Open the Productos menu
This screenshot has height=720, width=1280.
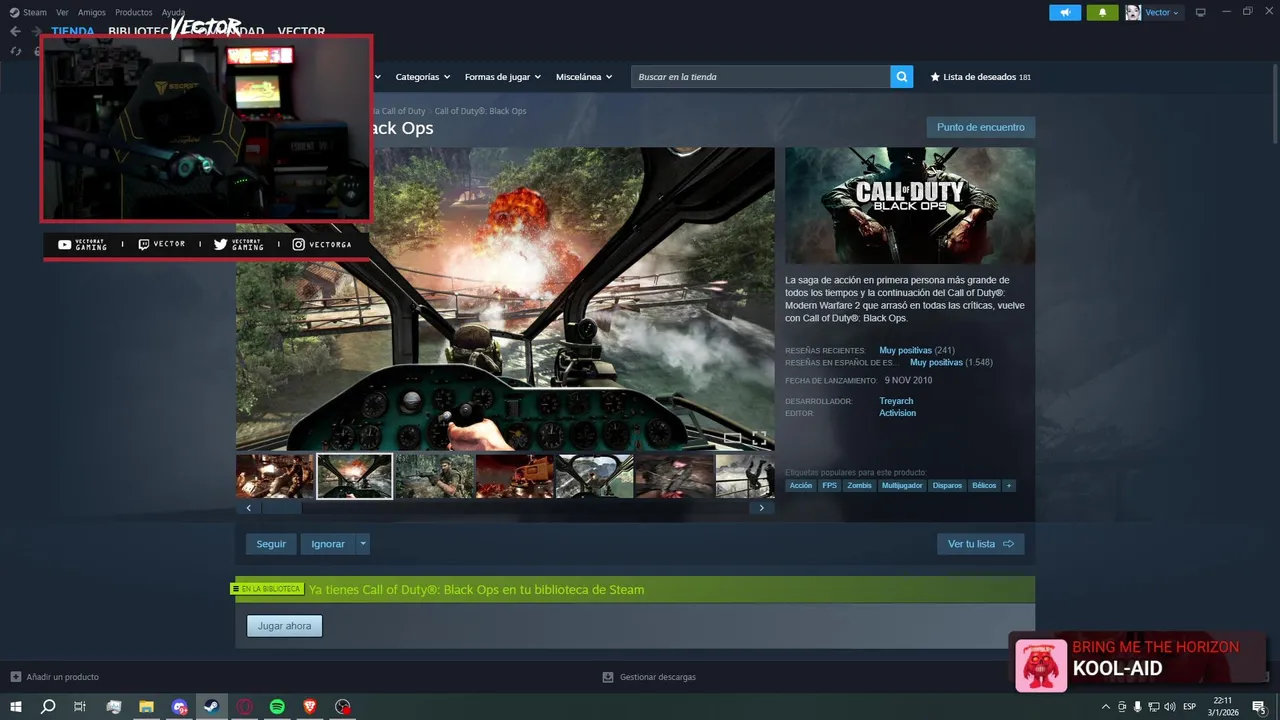point(134,12)
